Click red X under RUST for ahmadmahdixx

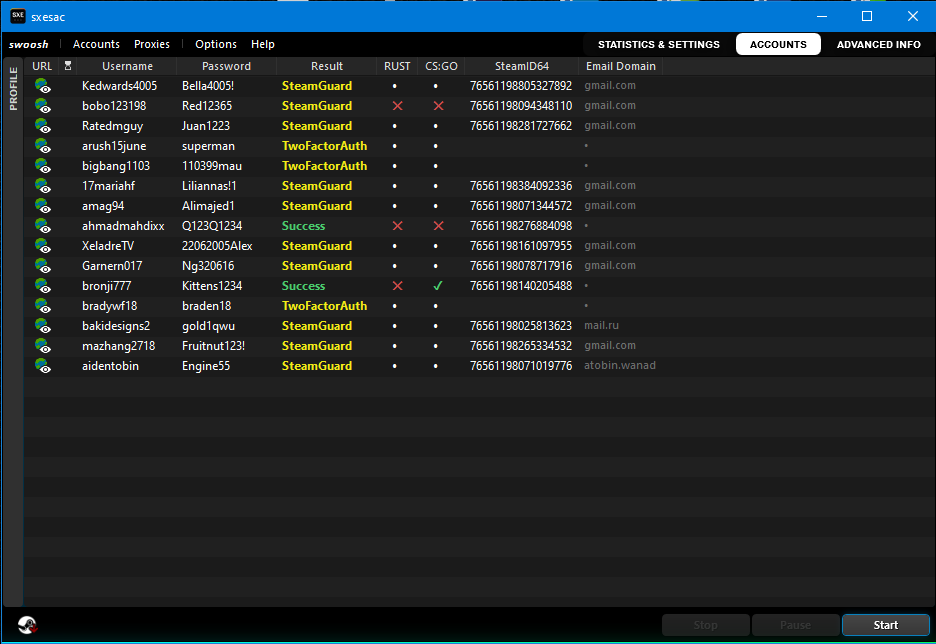pos(397,226)
